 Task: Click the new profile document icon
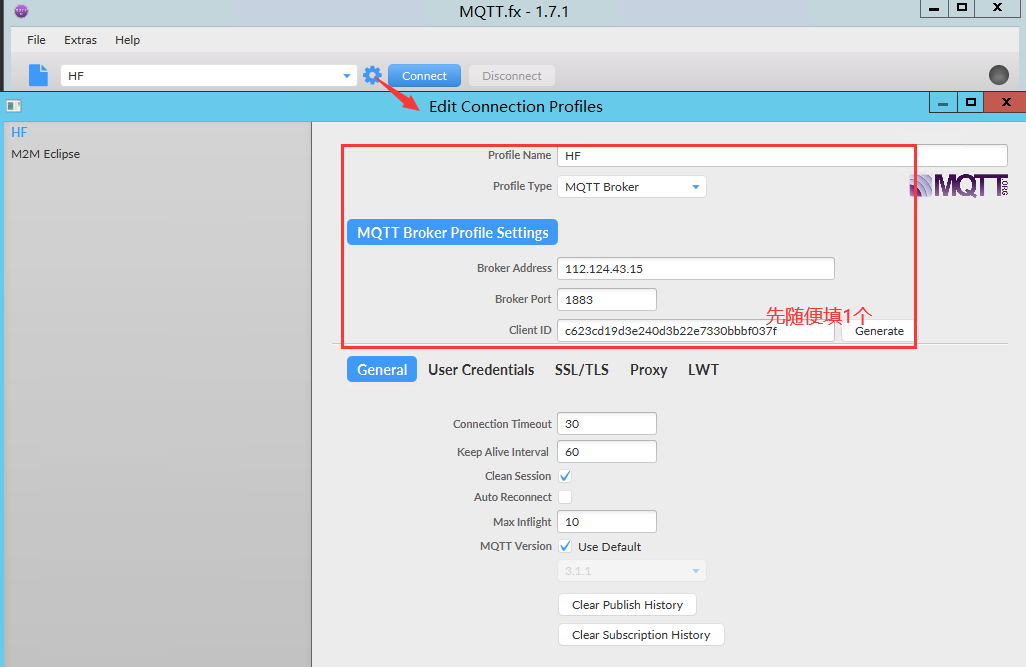tap(39, 75)
